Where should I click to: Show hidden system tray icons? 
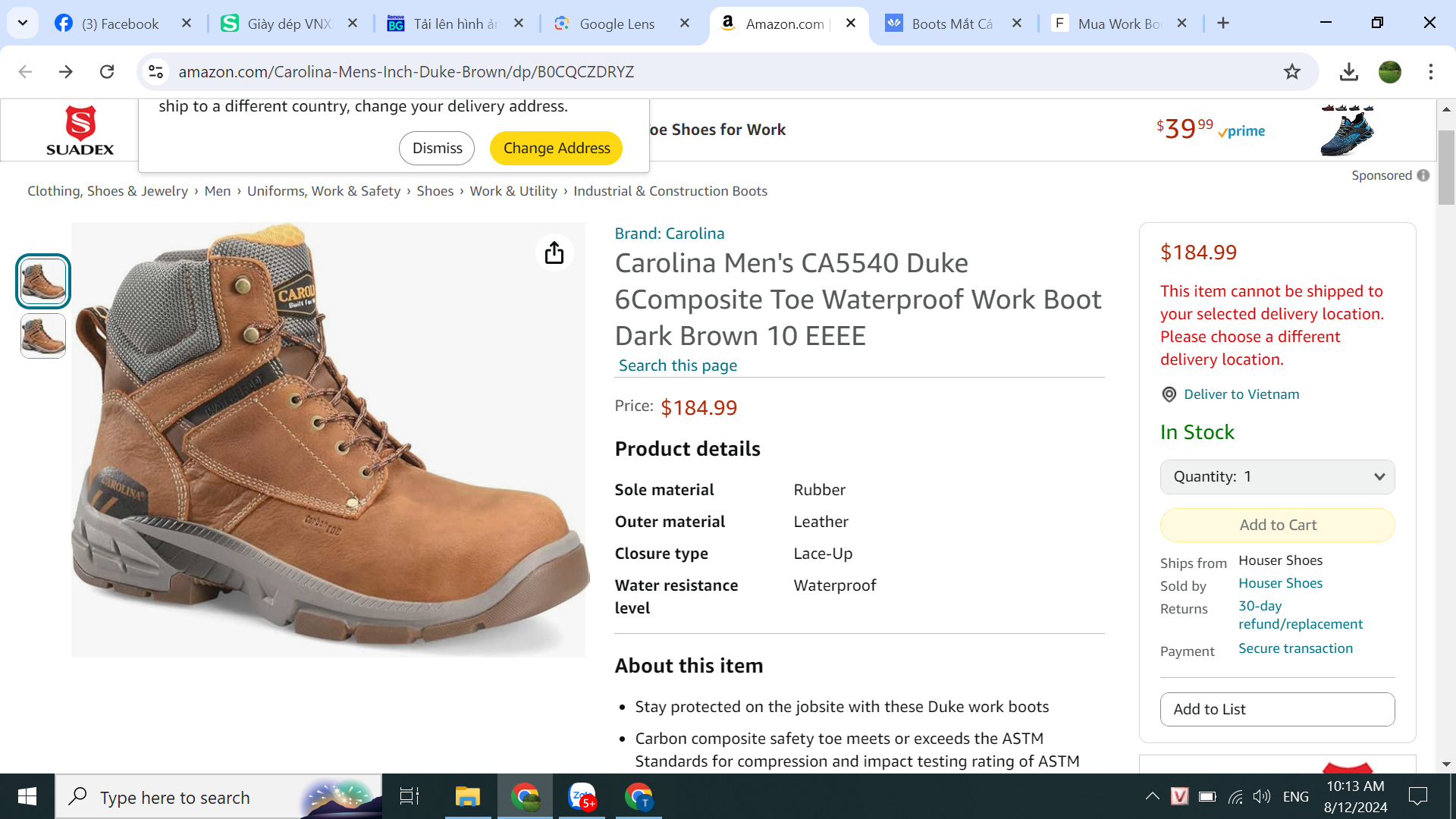(1152, 796)
